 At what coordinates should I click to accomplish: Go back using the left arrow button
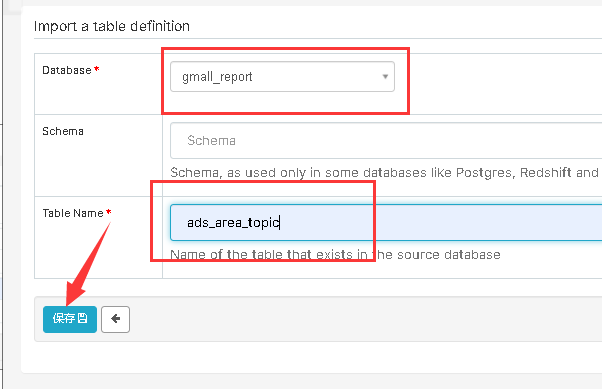tap(116, 319)
